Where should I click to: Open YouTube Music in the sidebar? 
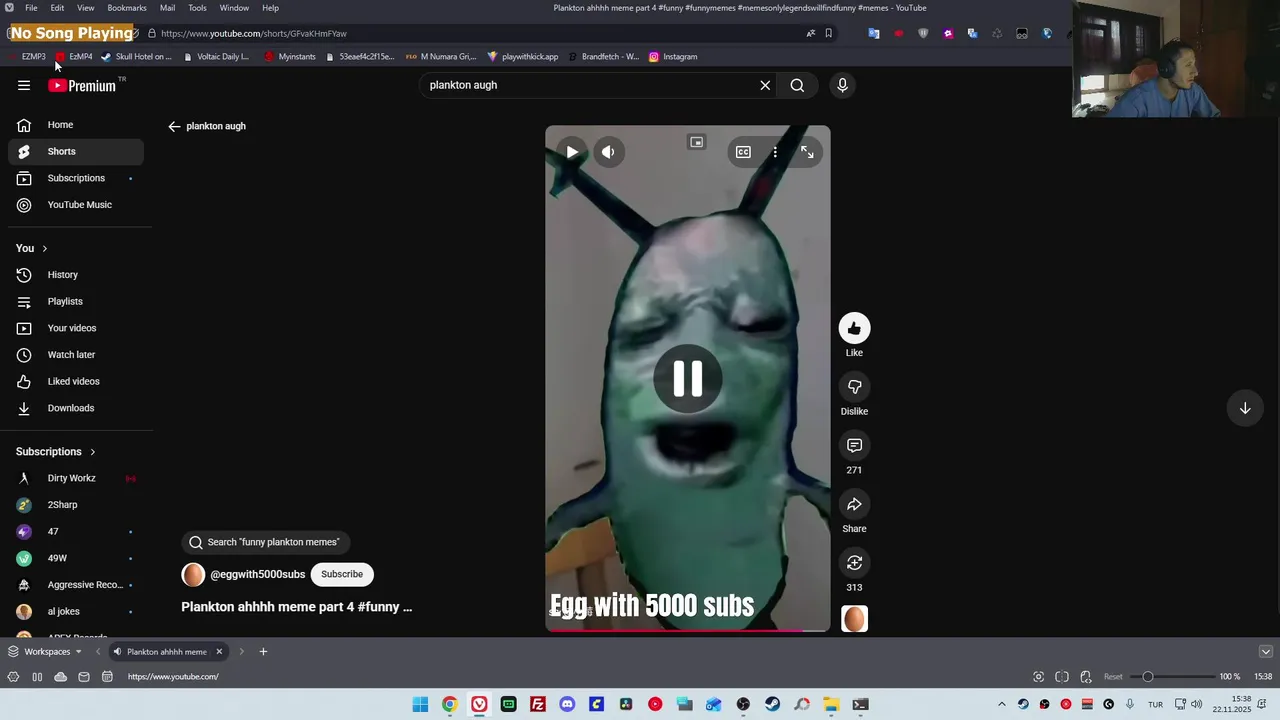pyautogui.click(x=76, y=205)
